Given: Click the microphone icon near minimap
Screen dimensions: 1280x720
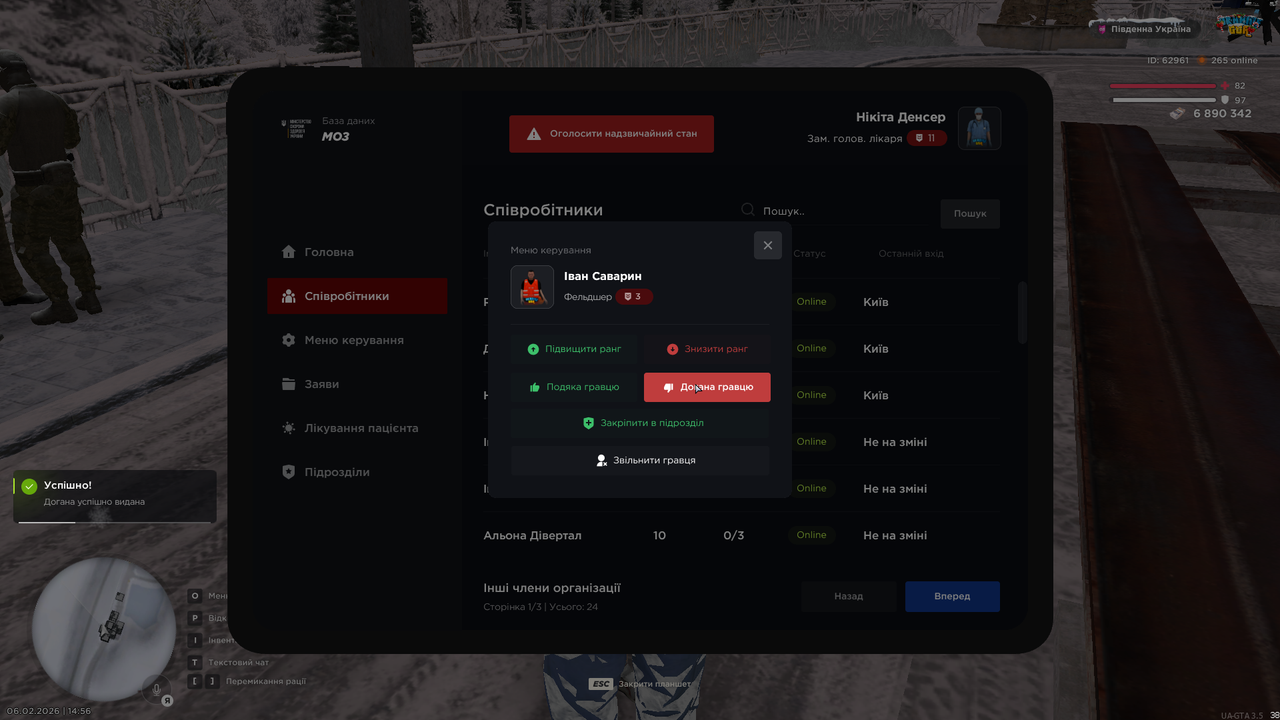Looking at the screenshot, I should pos(156,689).
